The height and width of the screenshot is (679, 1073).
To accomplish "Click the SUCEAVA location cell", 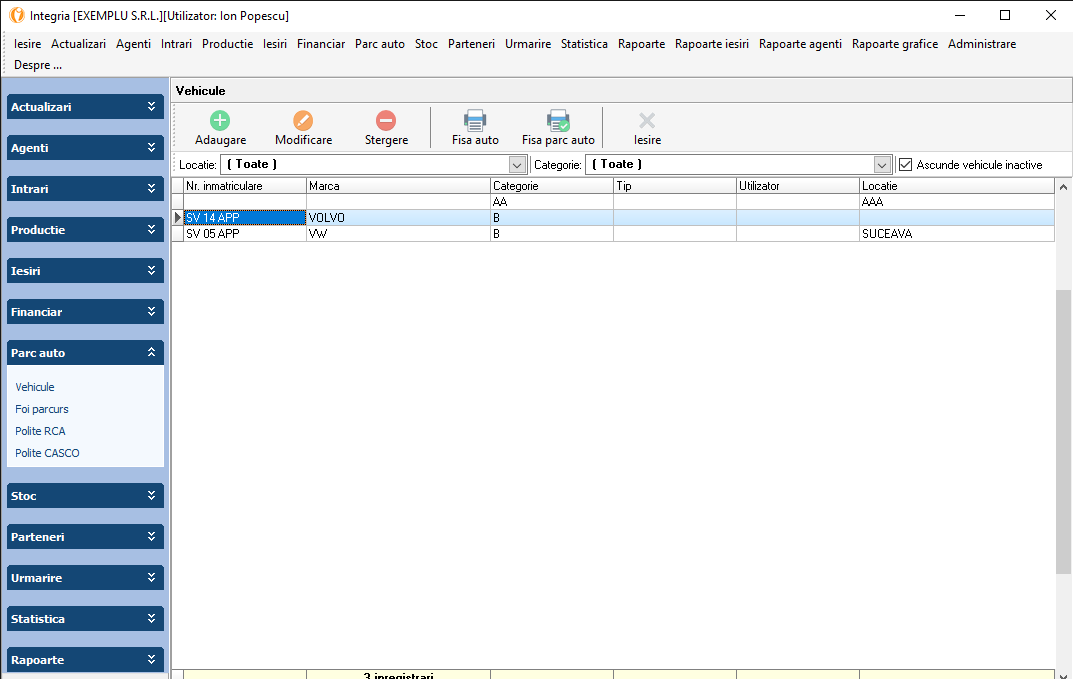I will click(x=957, y=233).
